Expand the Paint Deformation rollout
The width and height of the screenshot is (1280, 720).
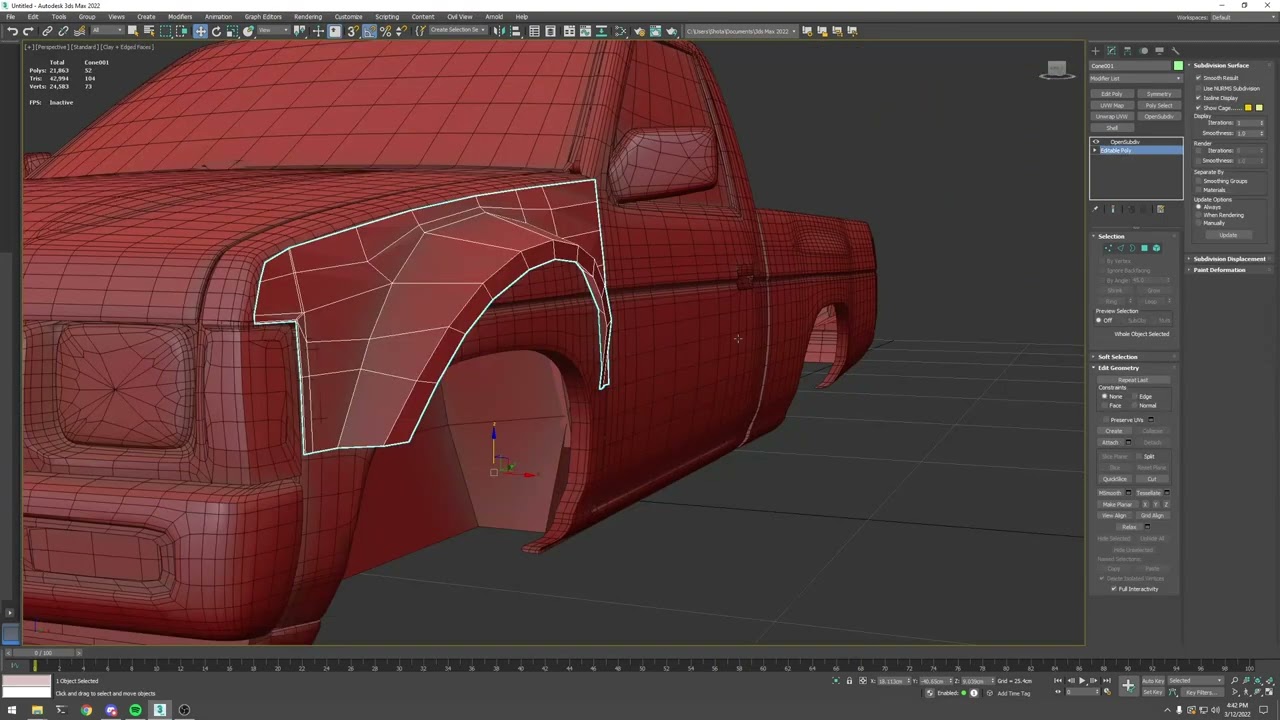[1219, 270]
